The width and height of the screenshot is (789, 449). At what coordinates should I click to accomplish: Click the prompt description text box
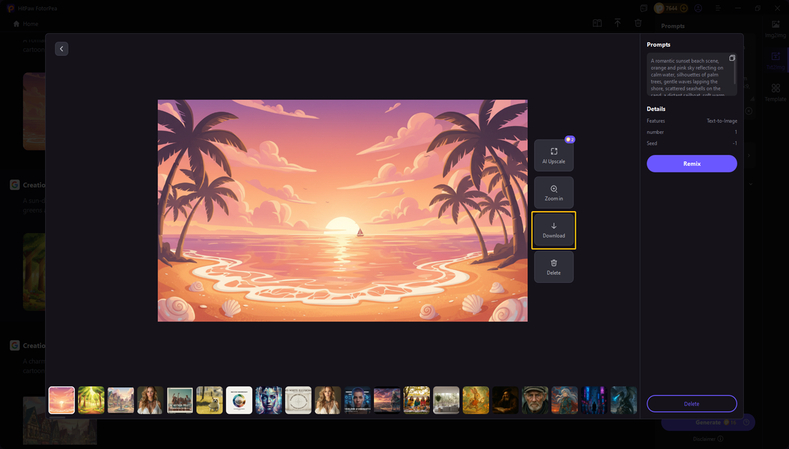point(688,75)
